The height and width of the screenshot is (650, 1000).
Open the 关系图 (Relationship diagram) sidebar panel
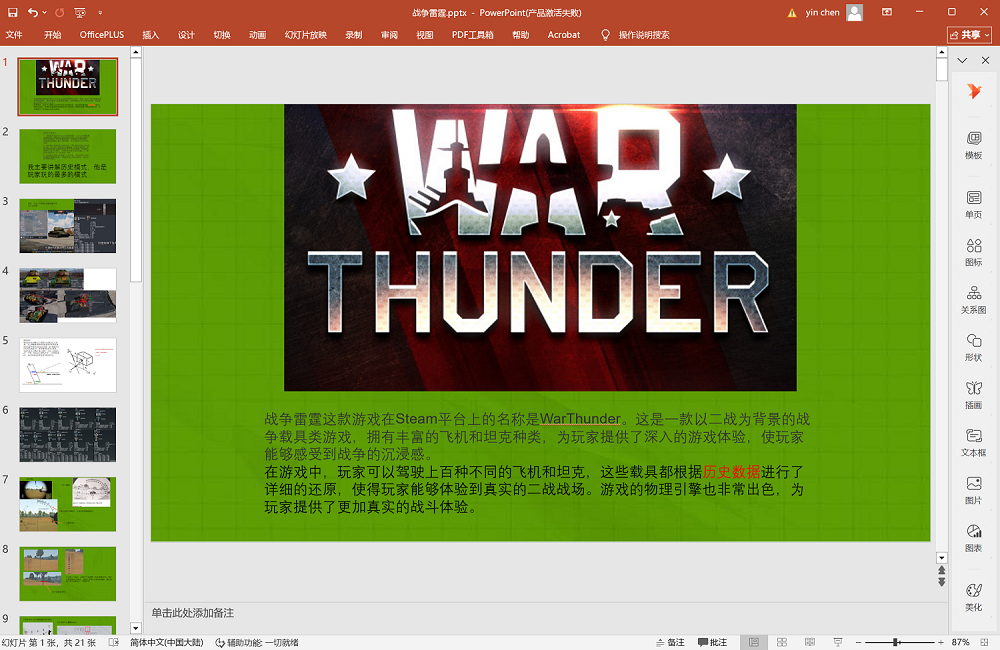coord(973,299)
